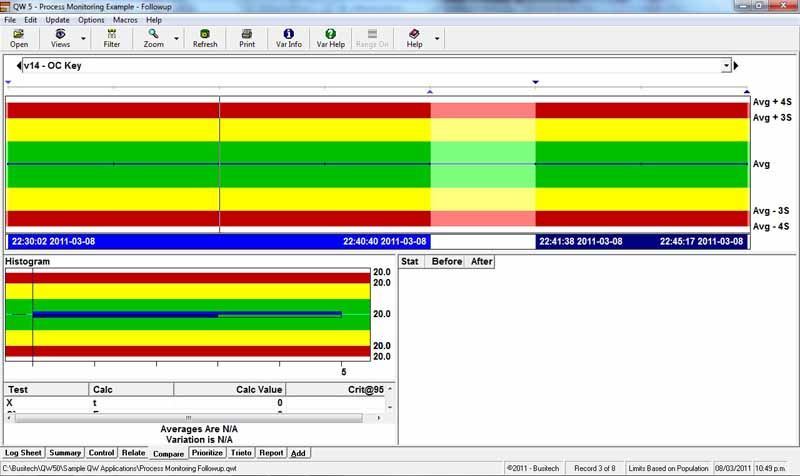Click the downward range marker above 22:41:38
Image resolution: width=800 pixels, height=476 pixels.
(x=535, y=82)
